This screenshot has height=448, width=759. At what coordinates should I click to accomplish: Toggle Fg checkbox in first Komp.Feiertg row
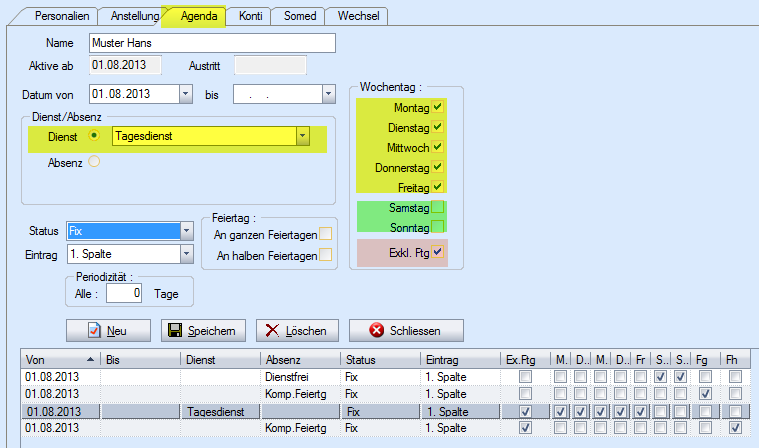pos(705,394)
